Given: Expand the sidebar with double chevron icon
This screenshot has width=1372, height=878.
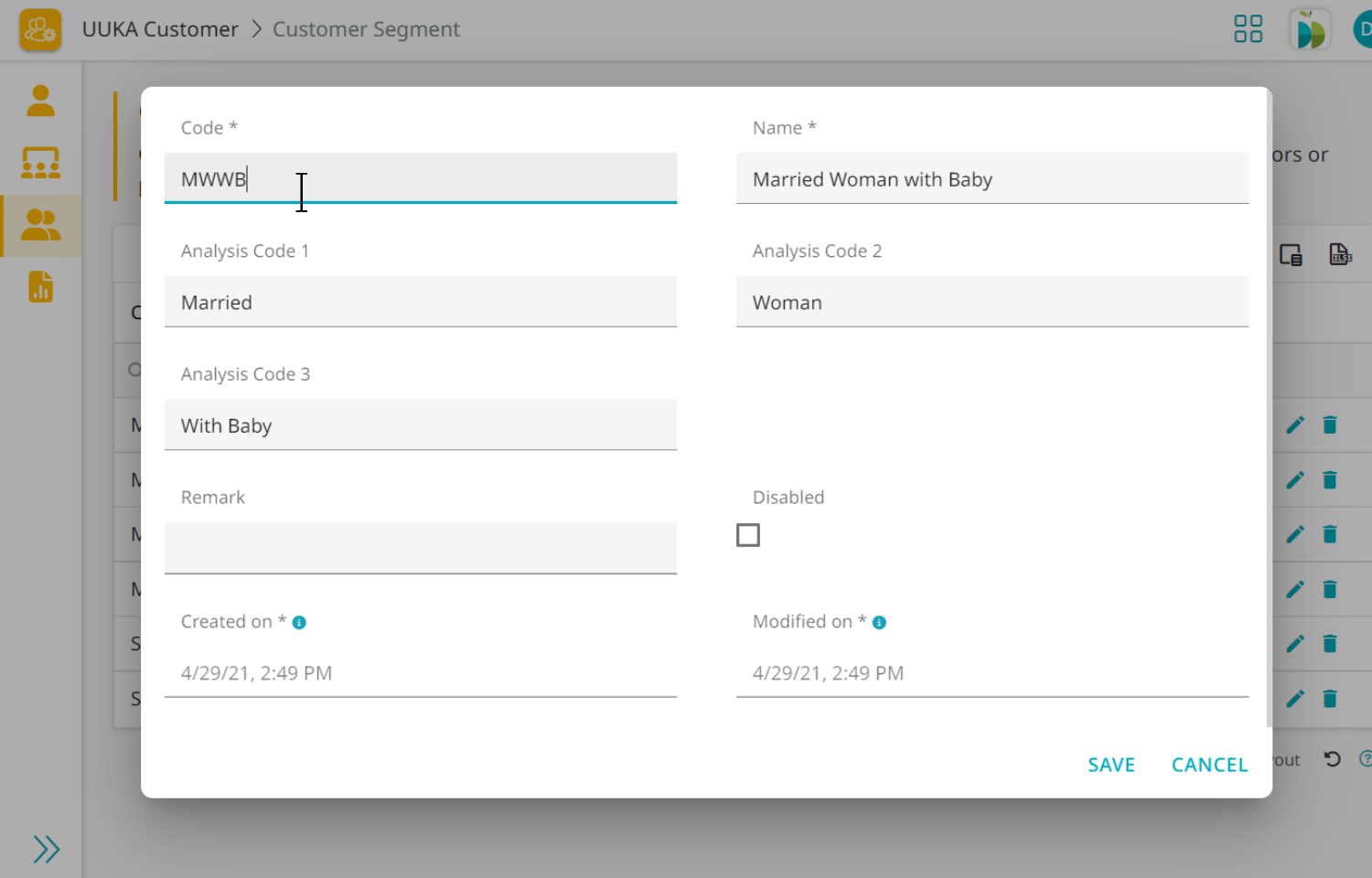Looking at the screenshot, I should 46,849.
